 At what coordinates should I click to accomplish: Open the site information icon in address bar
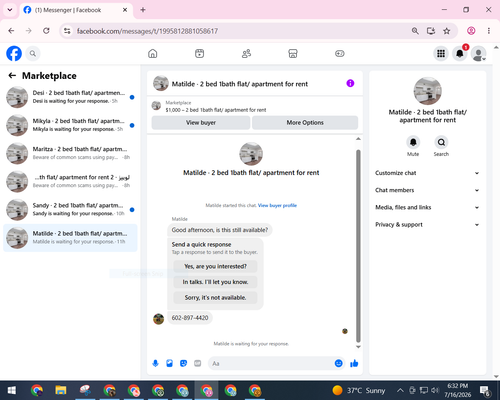(67, 31)
